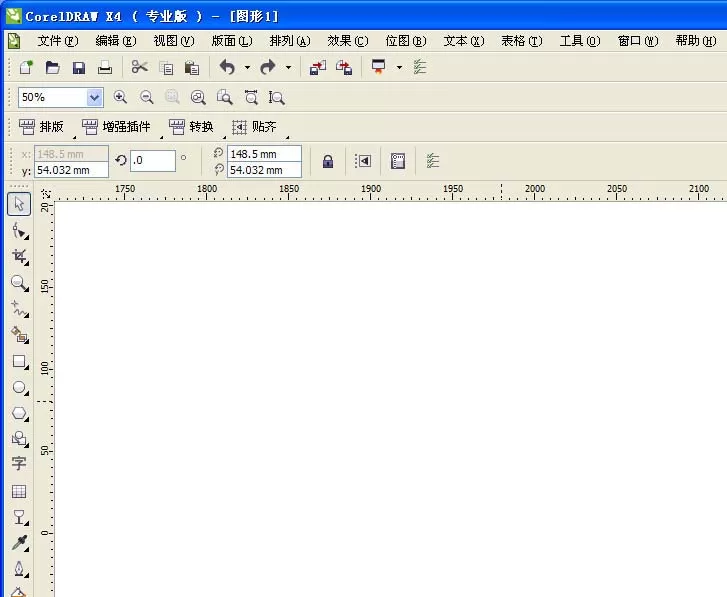Undo the last action
The image size is (727, 597).
click(227, 68)
